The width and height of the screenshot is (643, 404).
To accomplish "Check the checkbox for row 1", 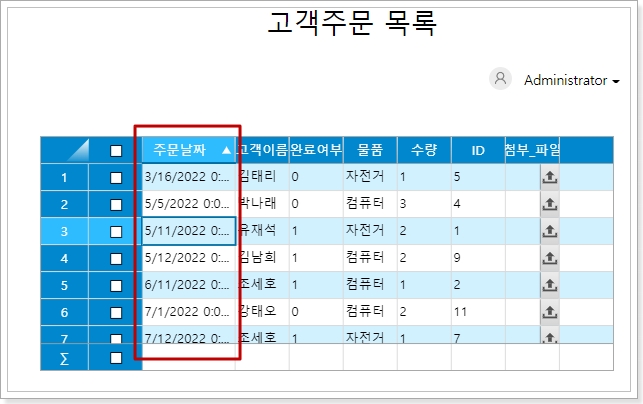I will pos(116,178).
